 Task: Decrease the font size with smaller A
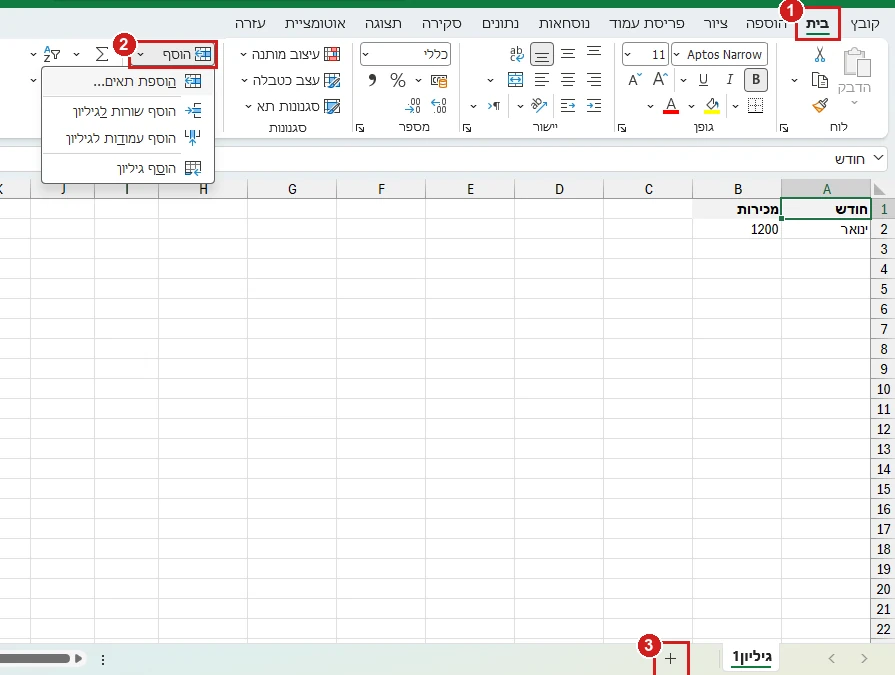click(635, 80)
